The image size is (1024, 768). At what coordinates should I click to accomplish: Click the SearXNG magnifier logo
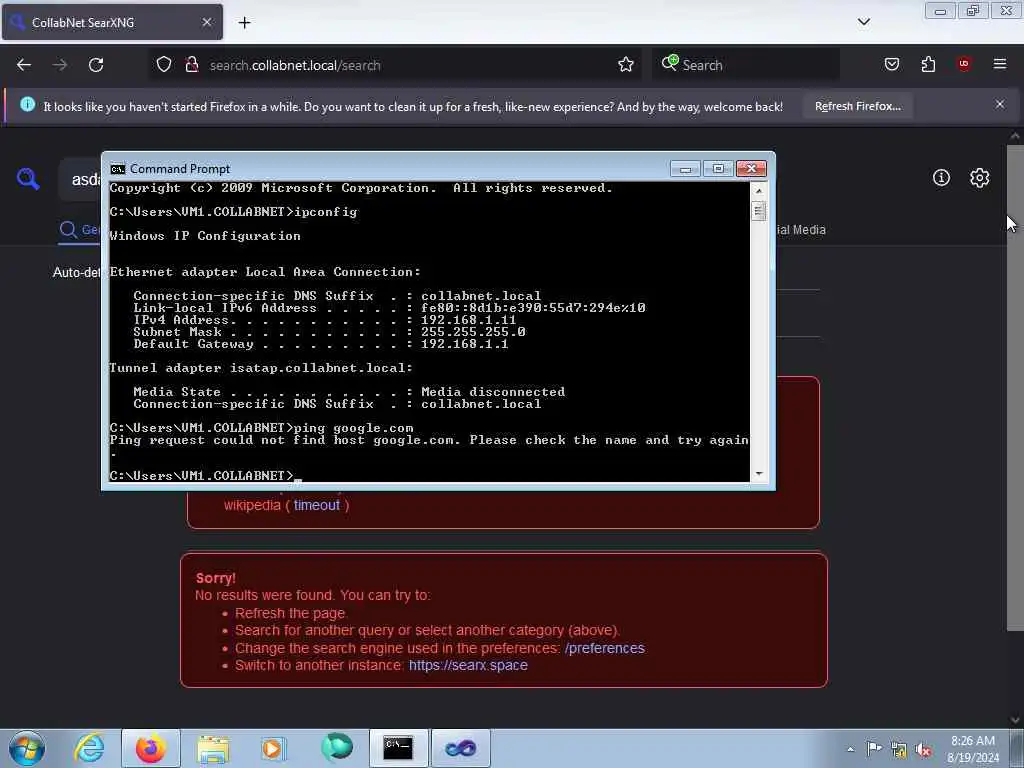(x=28, y=178)
